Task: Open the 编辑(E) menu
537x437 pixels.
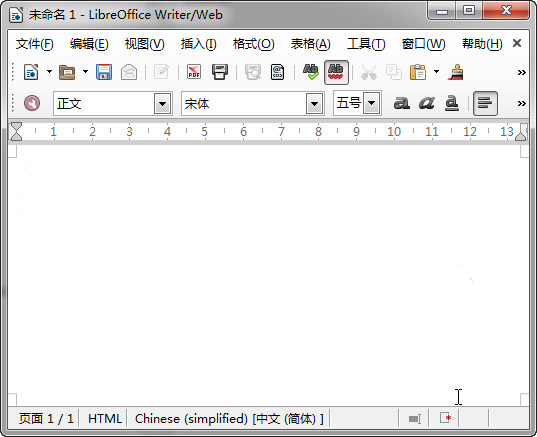Action: [x=89, y=44]
